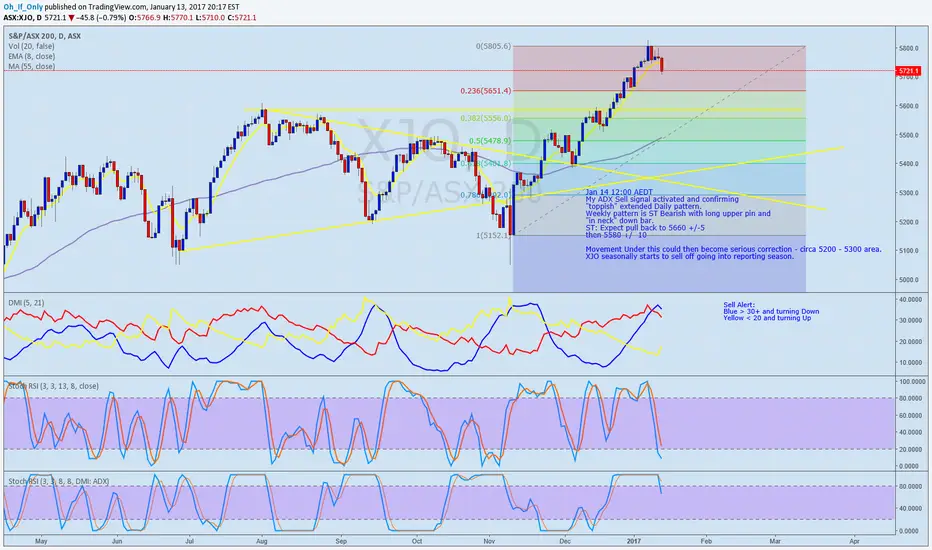Click the 5200.0 price axis label
932x550 pixels.
click(x=909, y=222)
